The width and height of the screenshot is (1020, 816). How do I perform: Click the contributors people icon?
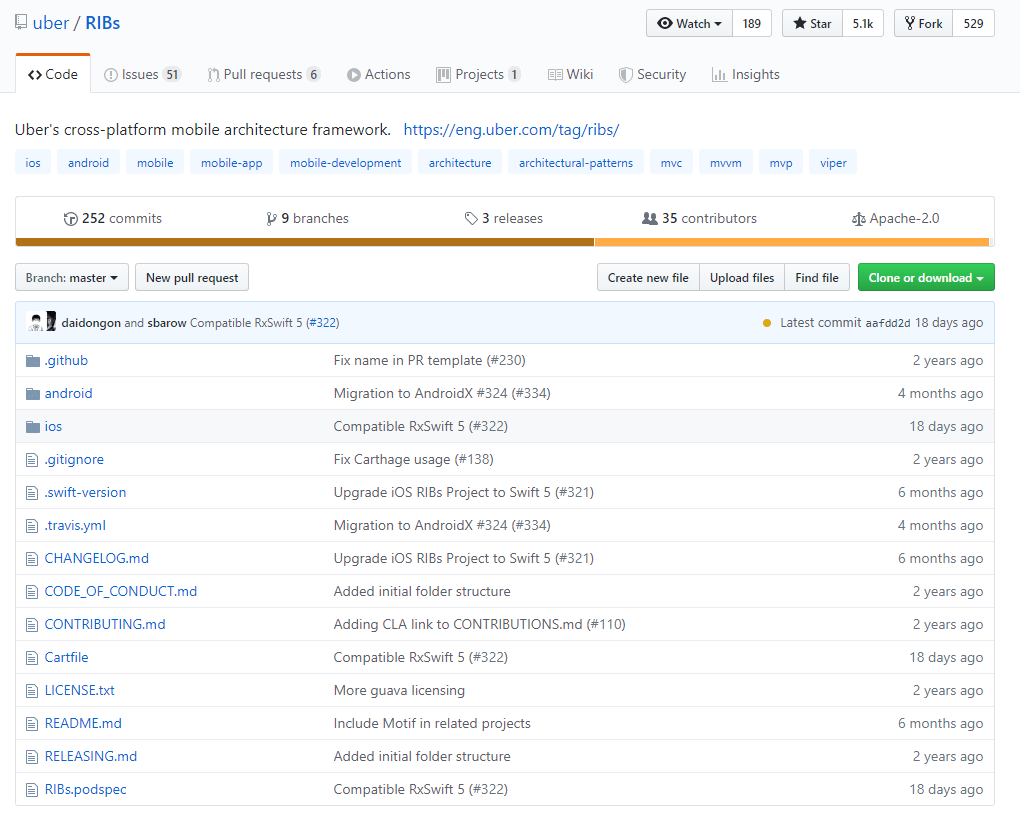650,219
